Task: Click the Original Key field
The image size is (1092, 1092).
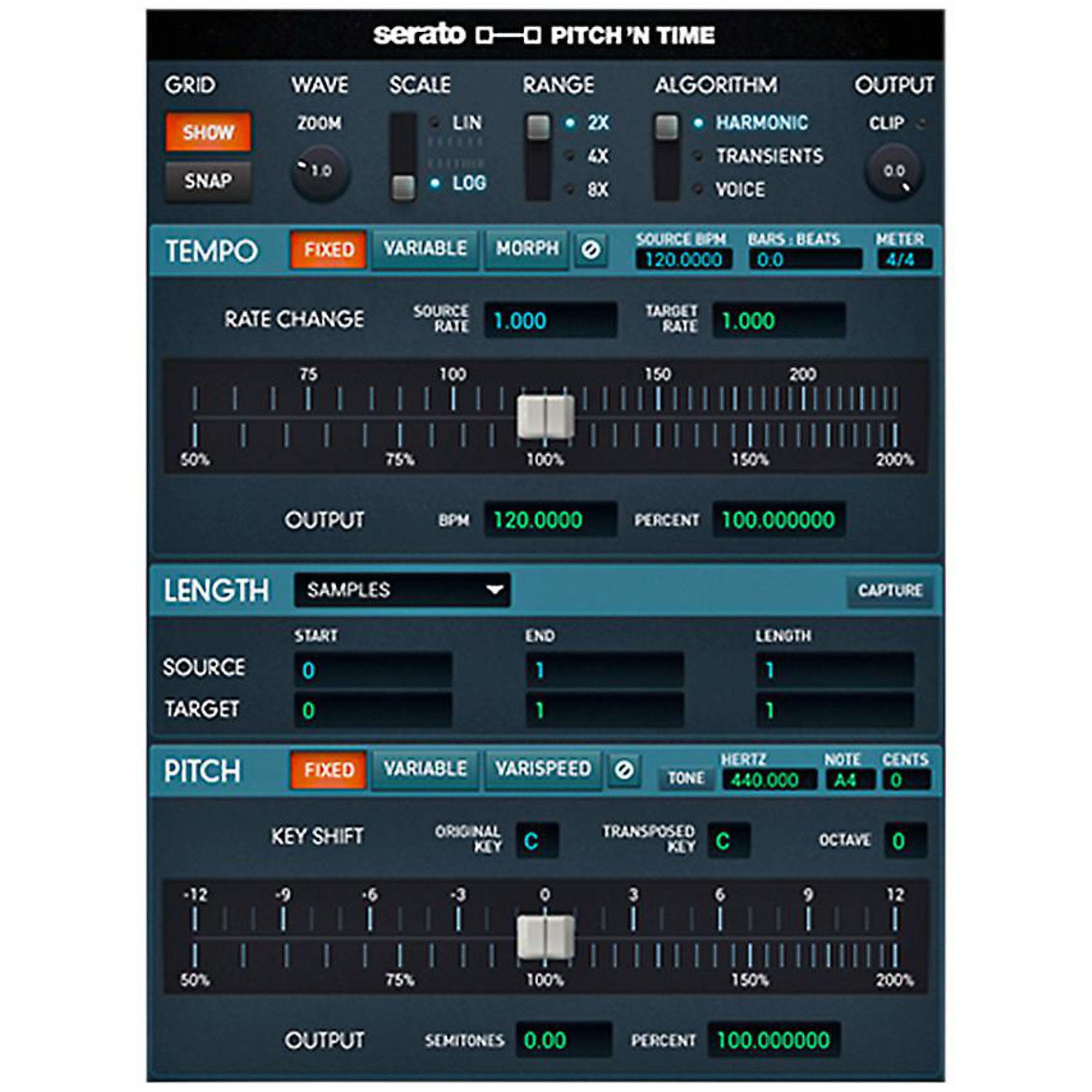Action: 537,840
